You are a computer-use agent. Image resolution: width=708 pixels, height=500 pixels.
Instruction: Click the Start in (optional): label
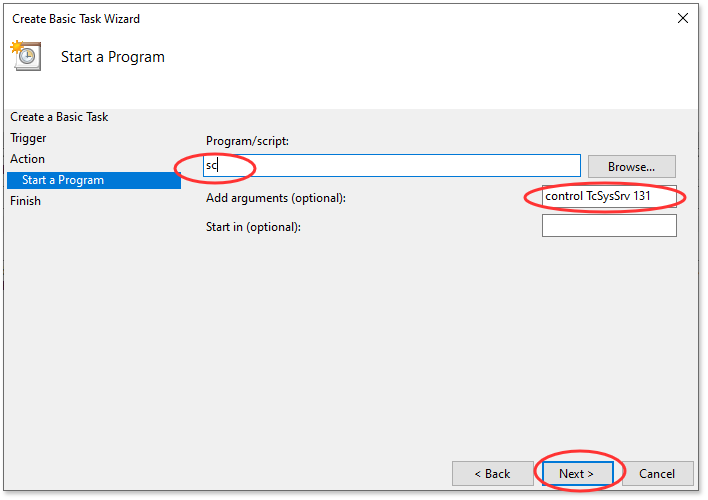click(x=253, y=227)
